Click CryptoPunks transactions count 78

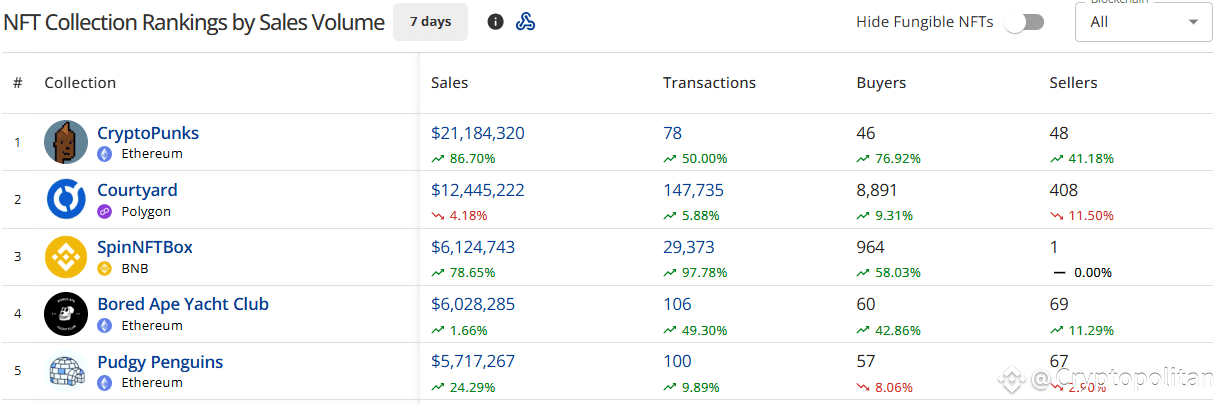672,133
